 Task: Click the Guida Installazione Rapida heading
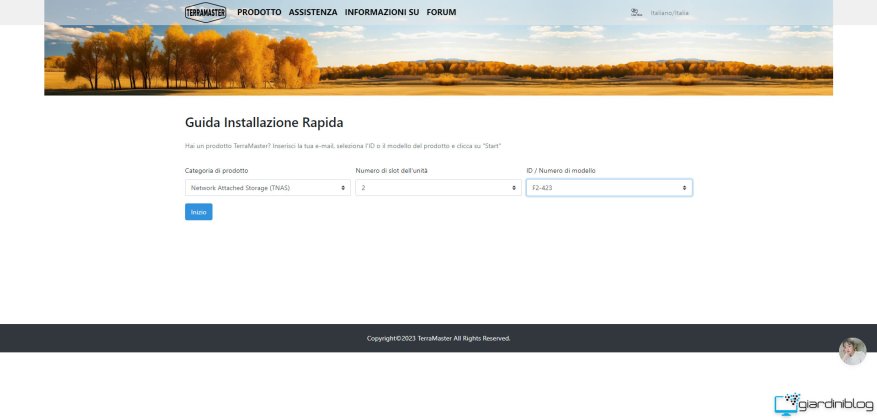(x=264, y=123)
